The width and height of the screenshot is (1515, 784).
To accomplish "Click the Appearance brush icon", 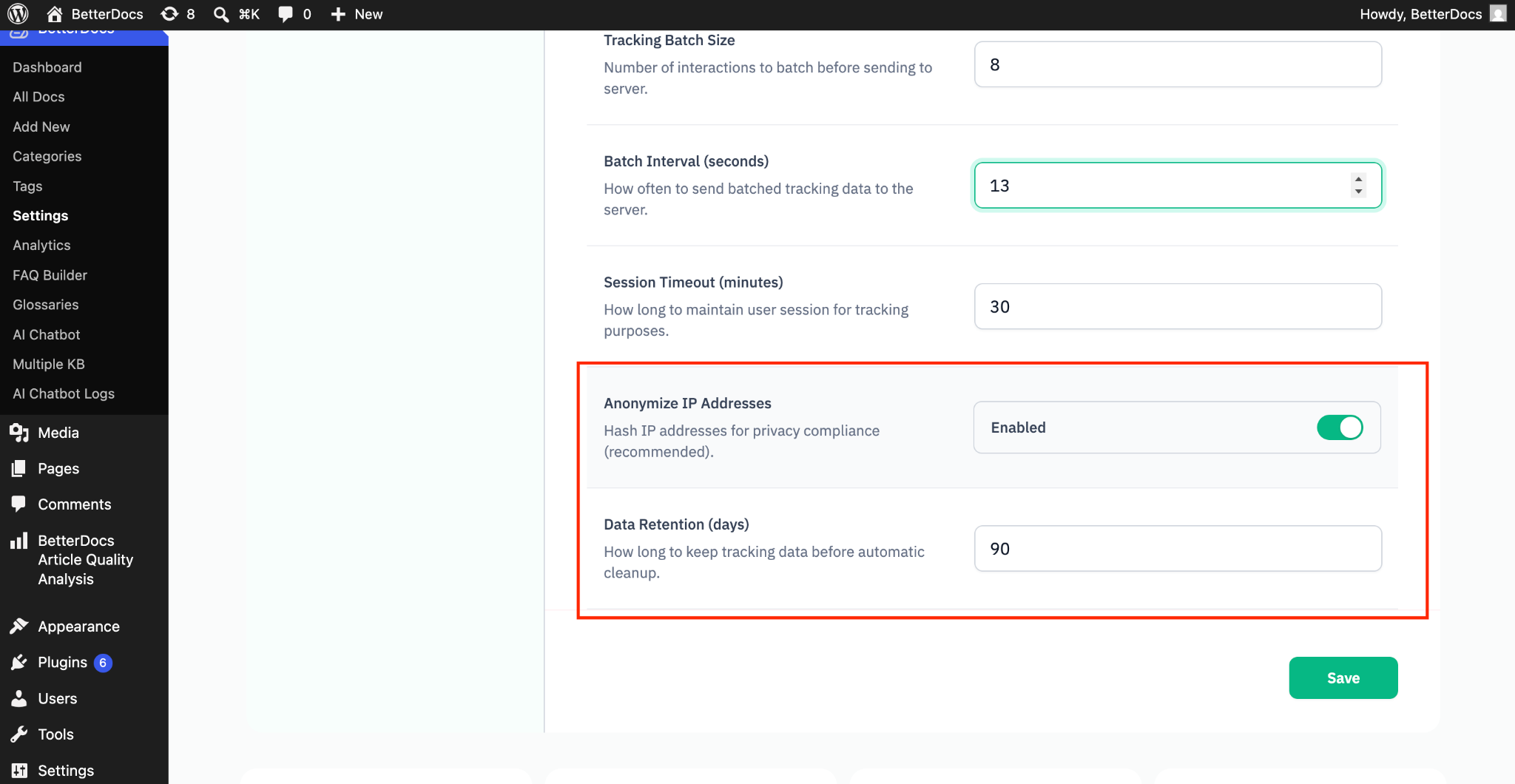I will pyautogui.click(x=19, y=626).
